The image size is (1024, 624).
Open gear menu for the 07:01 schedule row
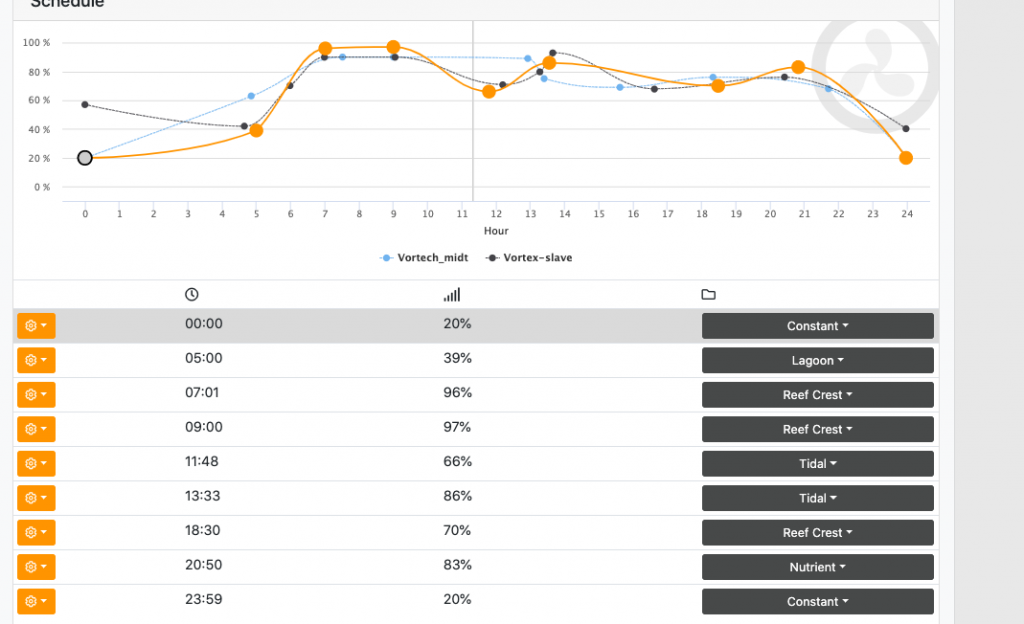pyautogui.click(x=36, y=395)
